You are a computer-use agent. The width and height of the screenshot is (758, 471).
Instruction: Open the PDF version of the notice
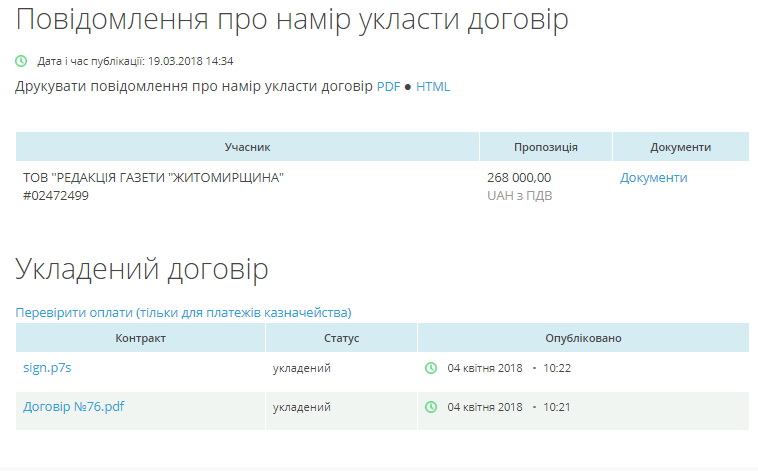[388, 87]
